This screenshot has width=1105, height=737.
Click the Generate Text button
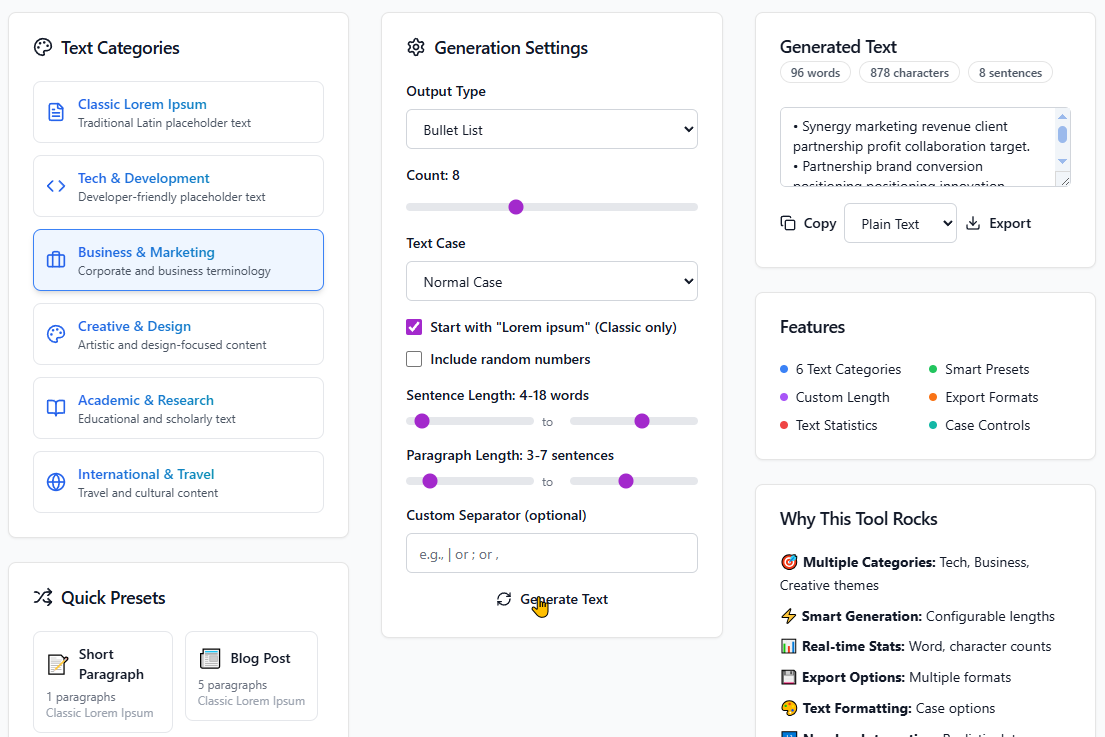point(552,599)
